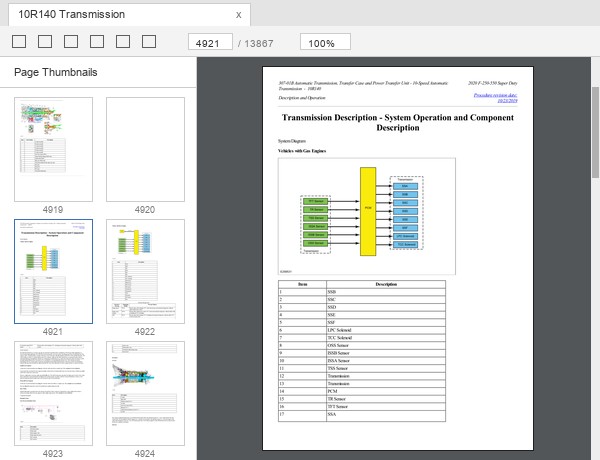Click the 100% zoom level field
This screenshot has width=600, height=460.
(x=325, y=42)
